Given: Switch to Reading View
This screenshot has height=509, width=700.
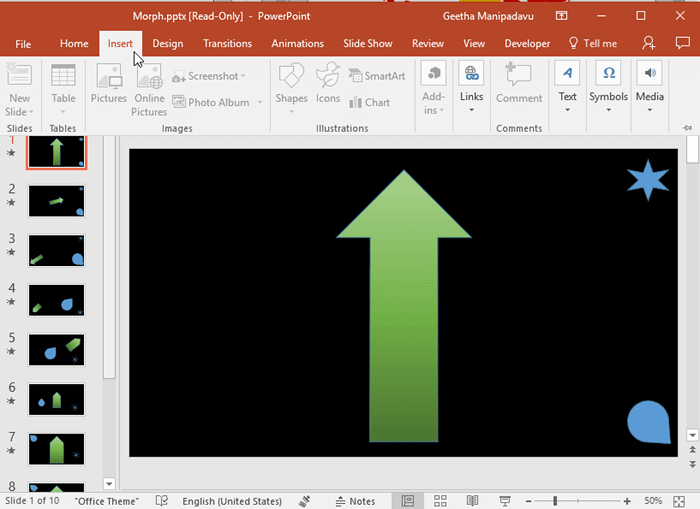Looking at the screenshot, I should click(473, 500).
